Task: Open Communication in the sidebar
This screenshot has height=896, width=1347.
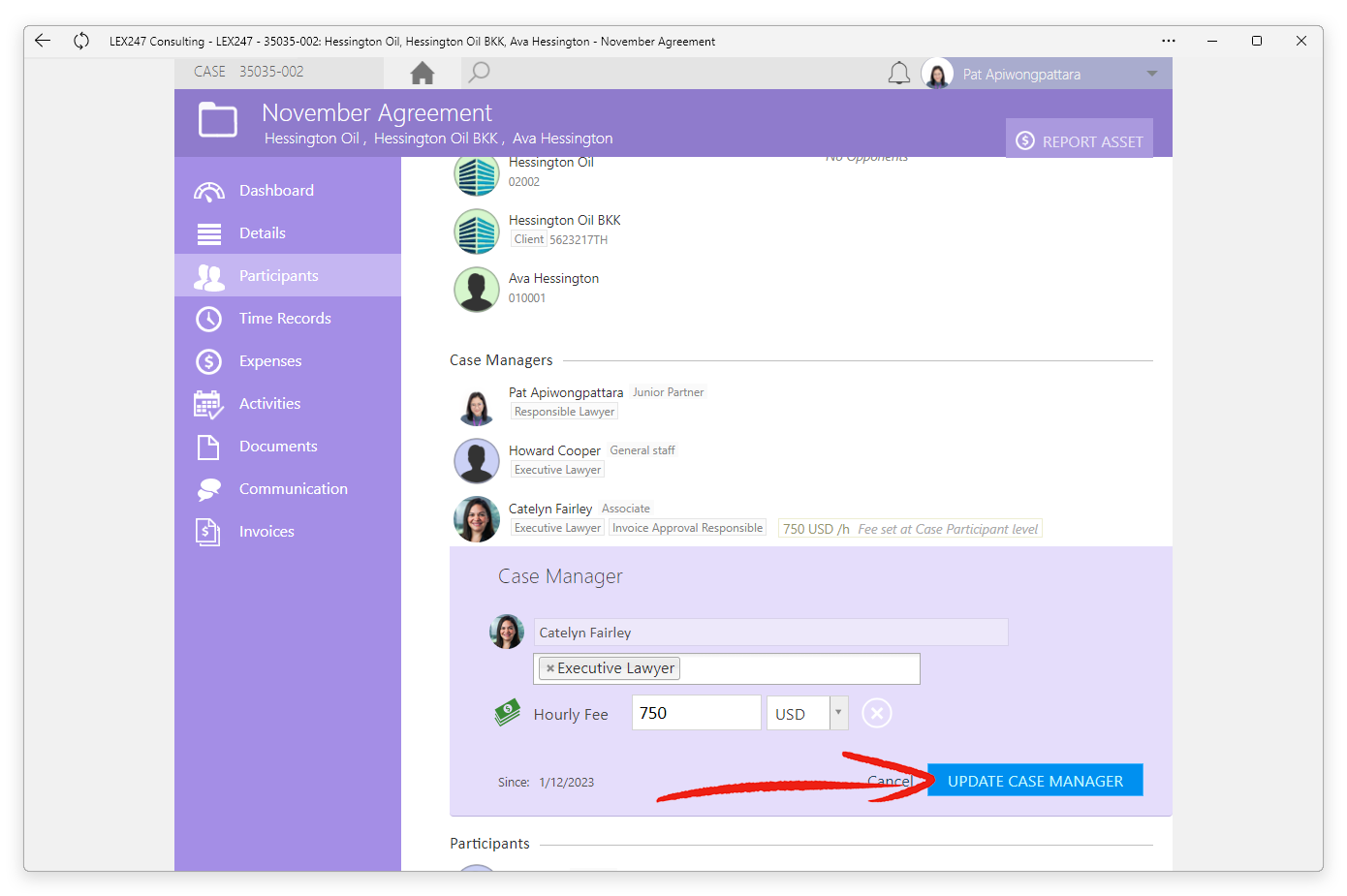Action: (x=288, y=489)
